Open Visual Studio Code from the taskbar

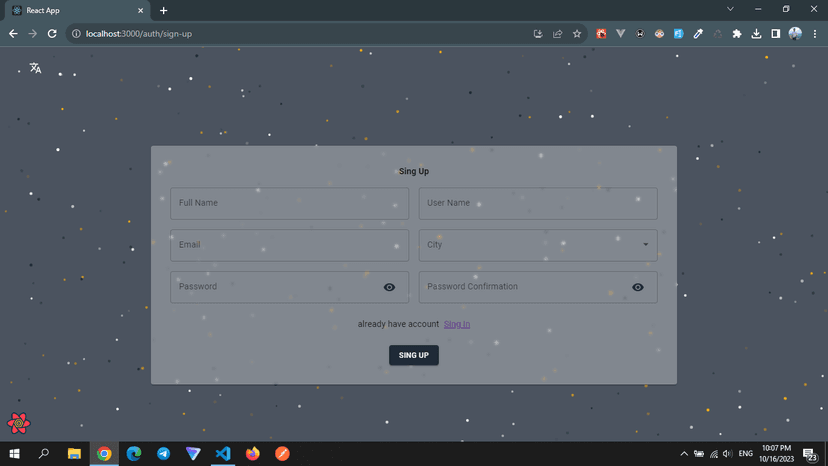(223, 454)
